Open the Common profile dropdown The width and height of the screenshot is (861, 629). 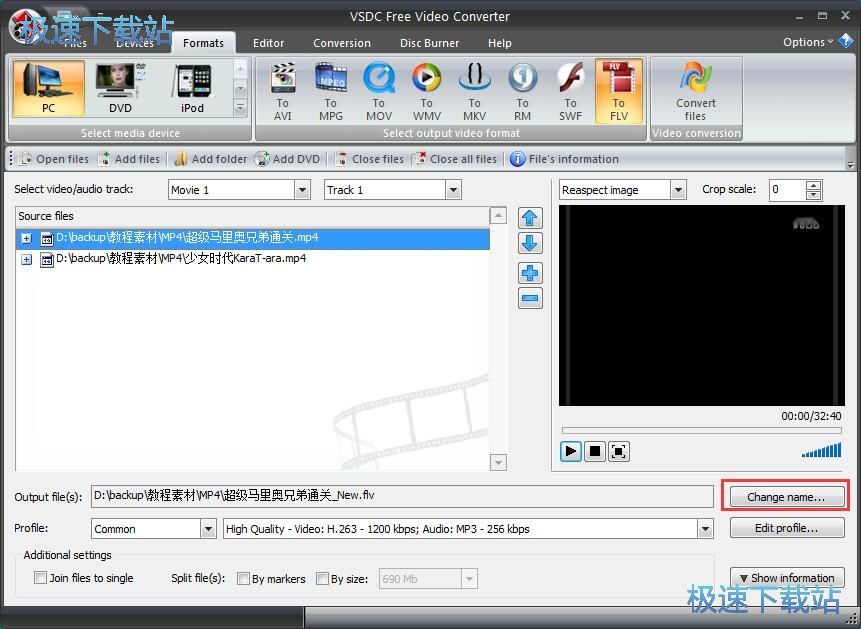(208, 529)
